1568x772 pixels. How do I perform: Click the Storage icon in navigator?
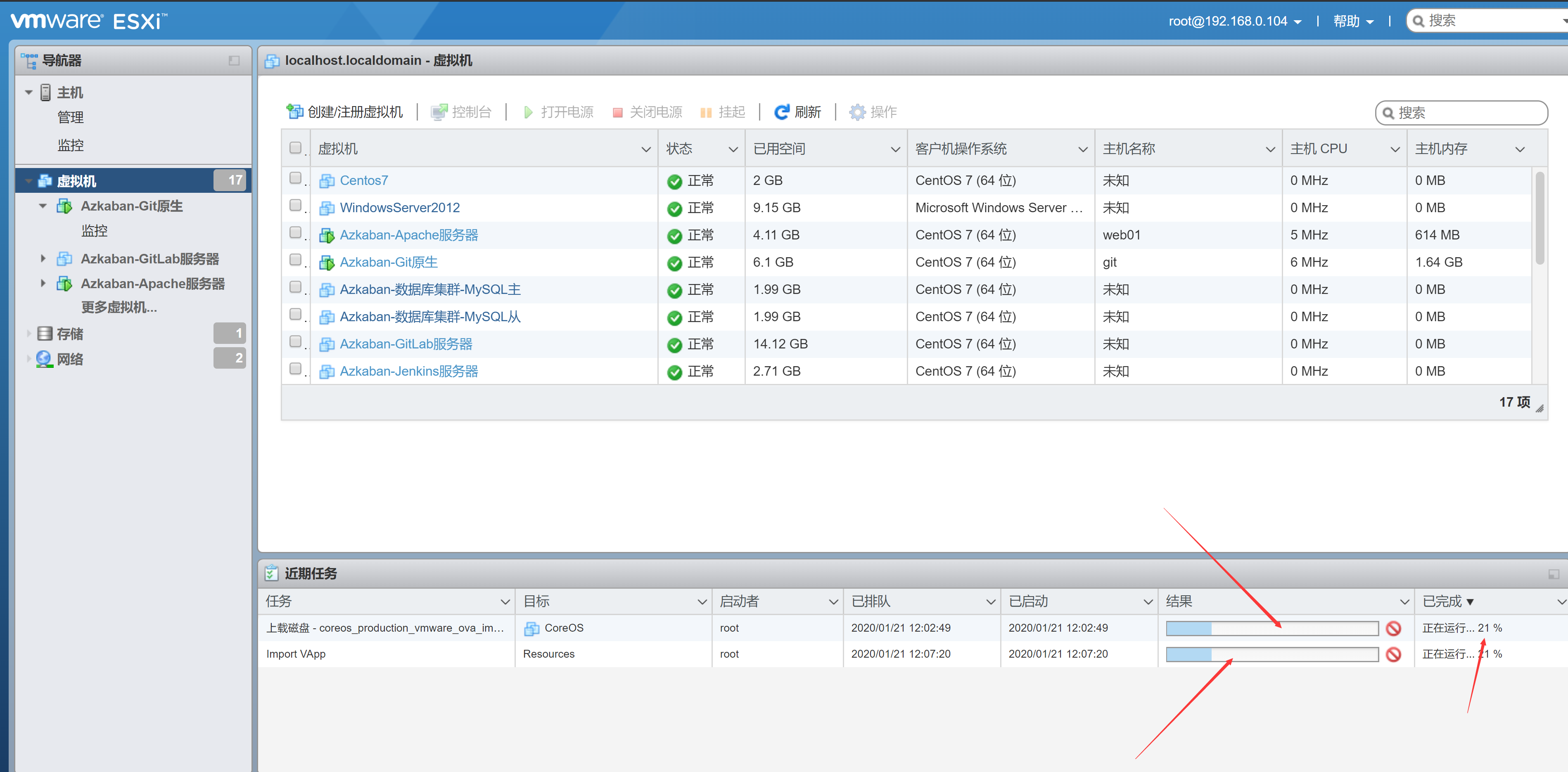45,334
